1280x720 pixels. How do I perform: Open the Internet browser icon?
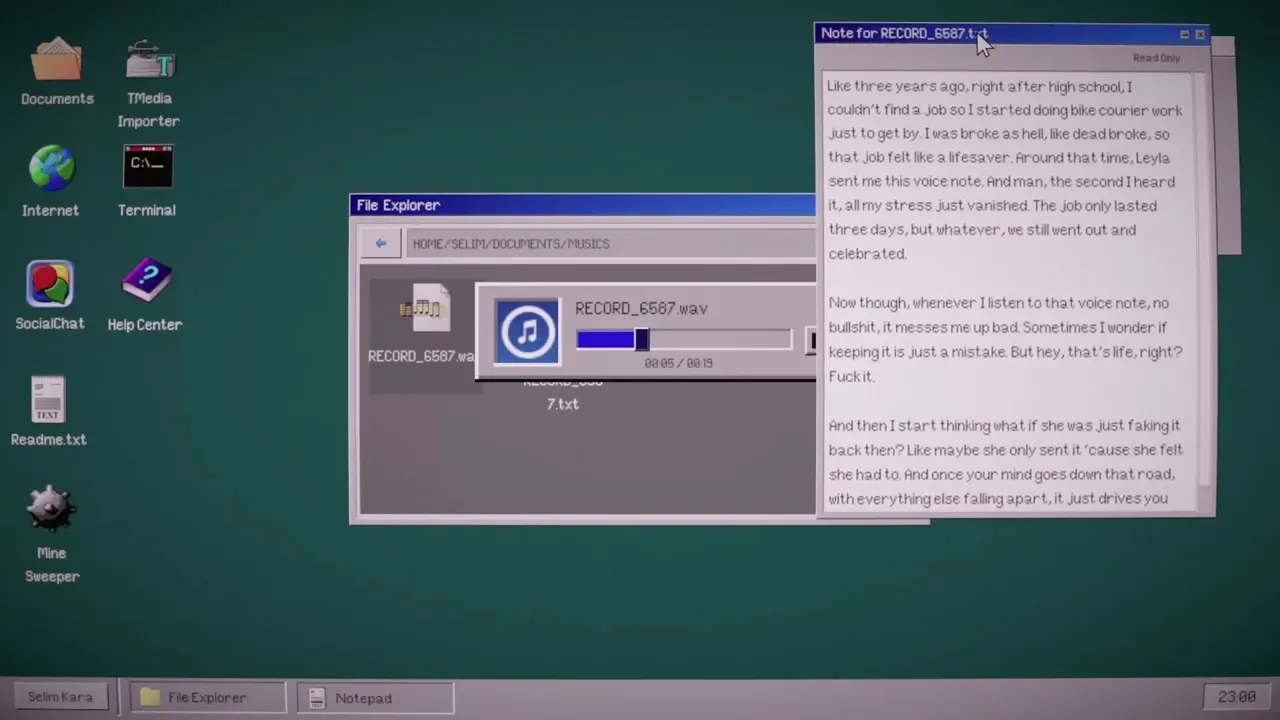[x=51, y=181]
